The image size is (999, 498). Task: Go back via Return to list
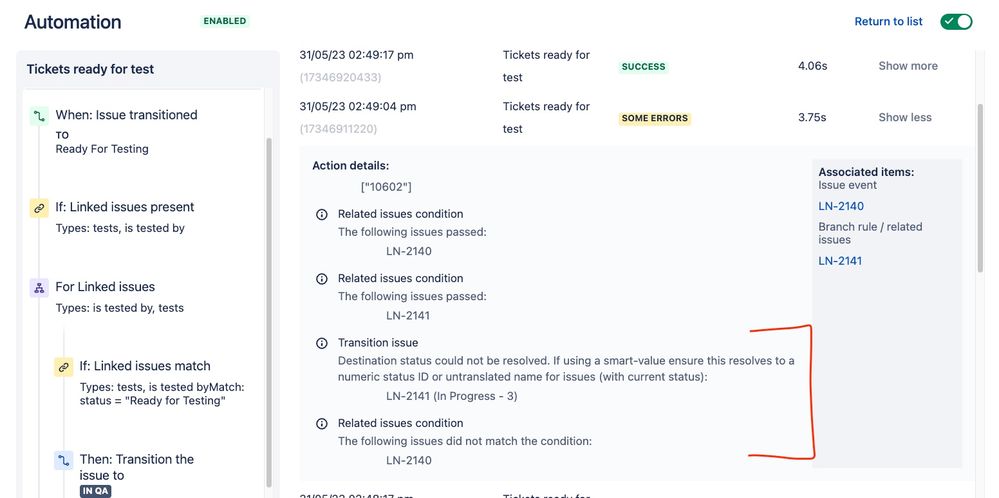[x=888, y=22]
